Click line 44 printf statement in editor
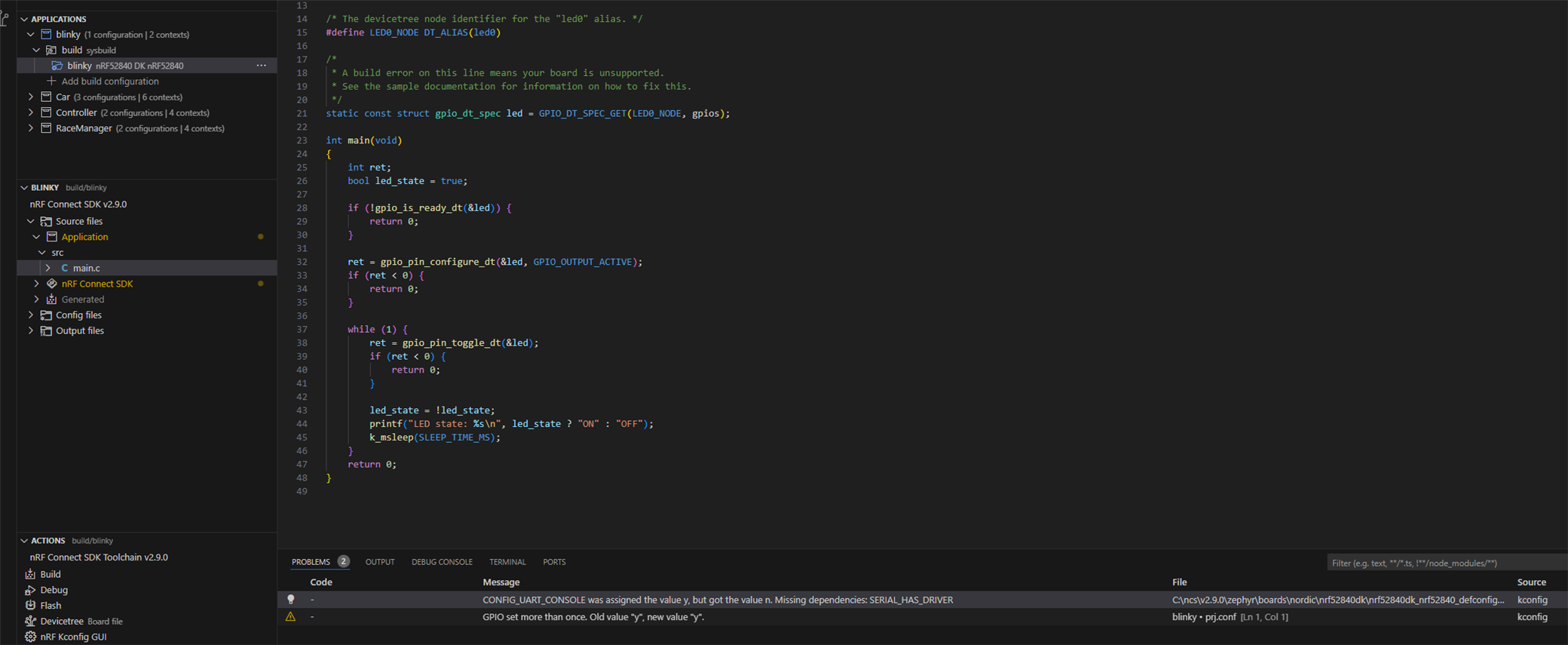 (x=511, y=423)
